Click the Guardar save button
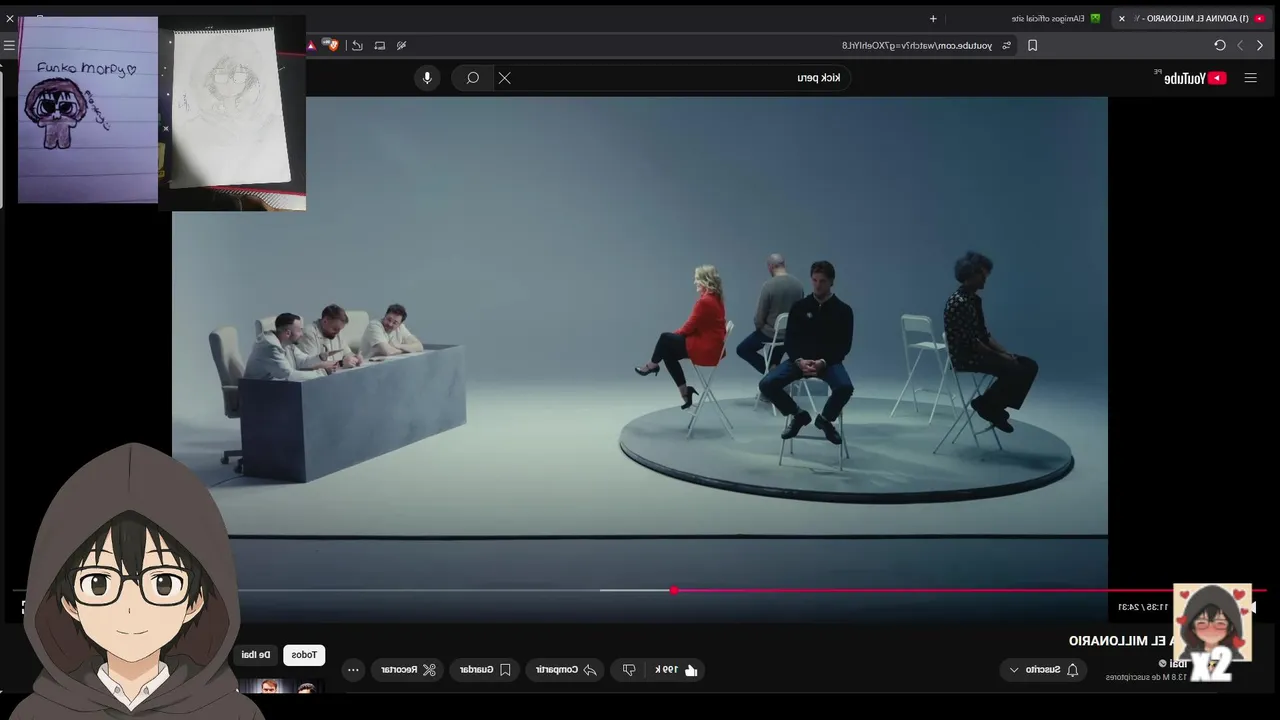1280x720 pixels. (x=485, y=670)
